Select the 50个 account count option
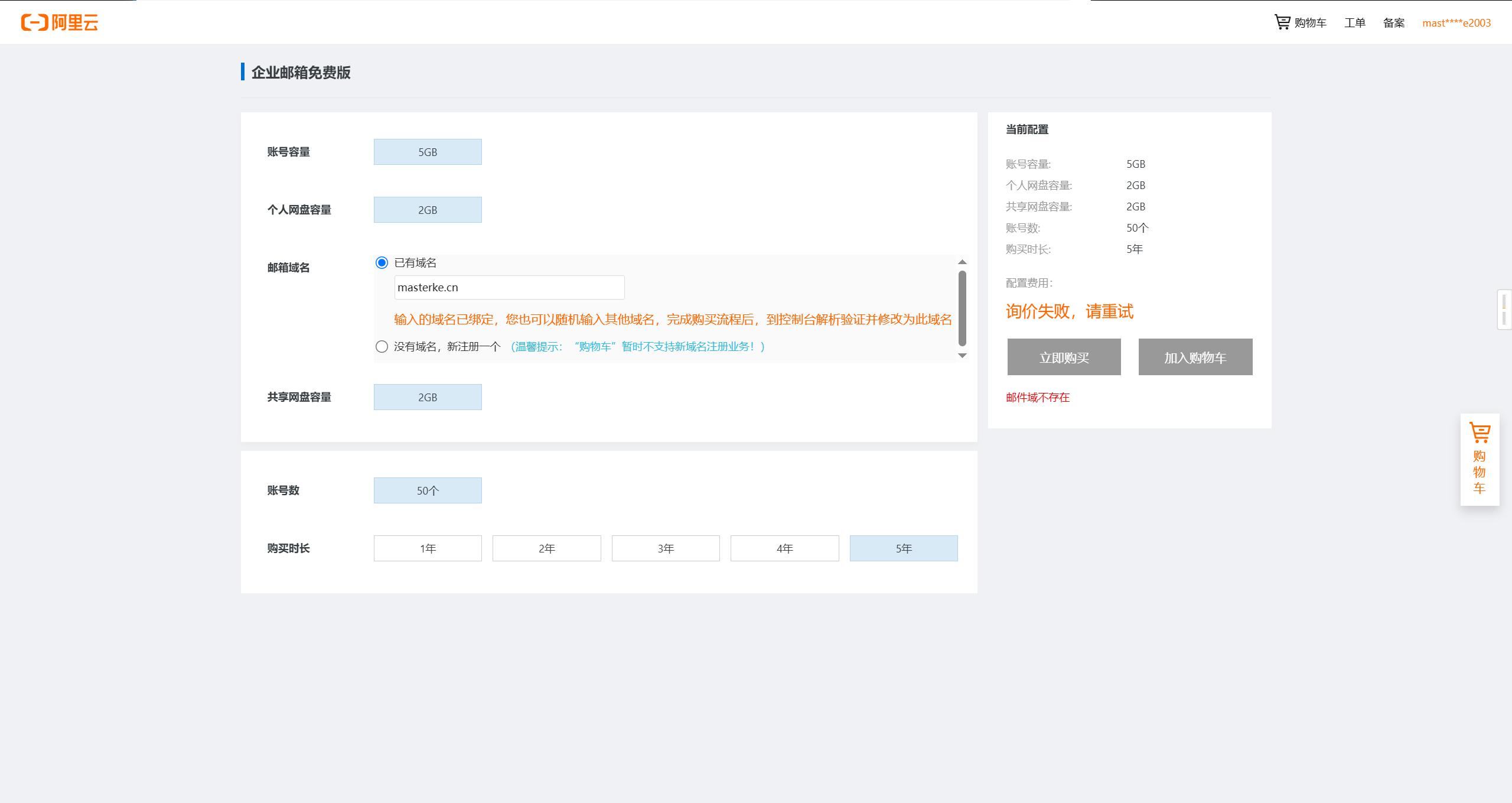The height and width of the screenshot is (803, 1512). click(x=428, y=490)
